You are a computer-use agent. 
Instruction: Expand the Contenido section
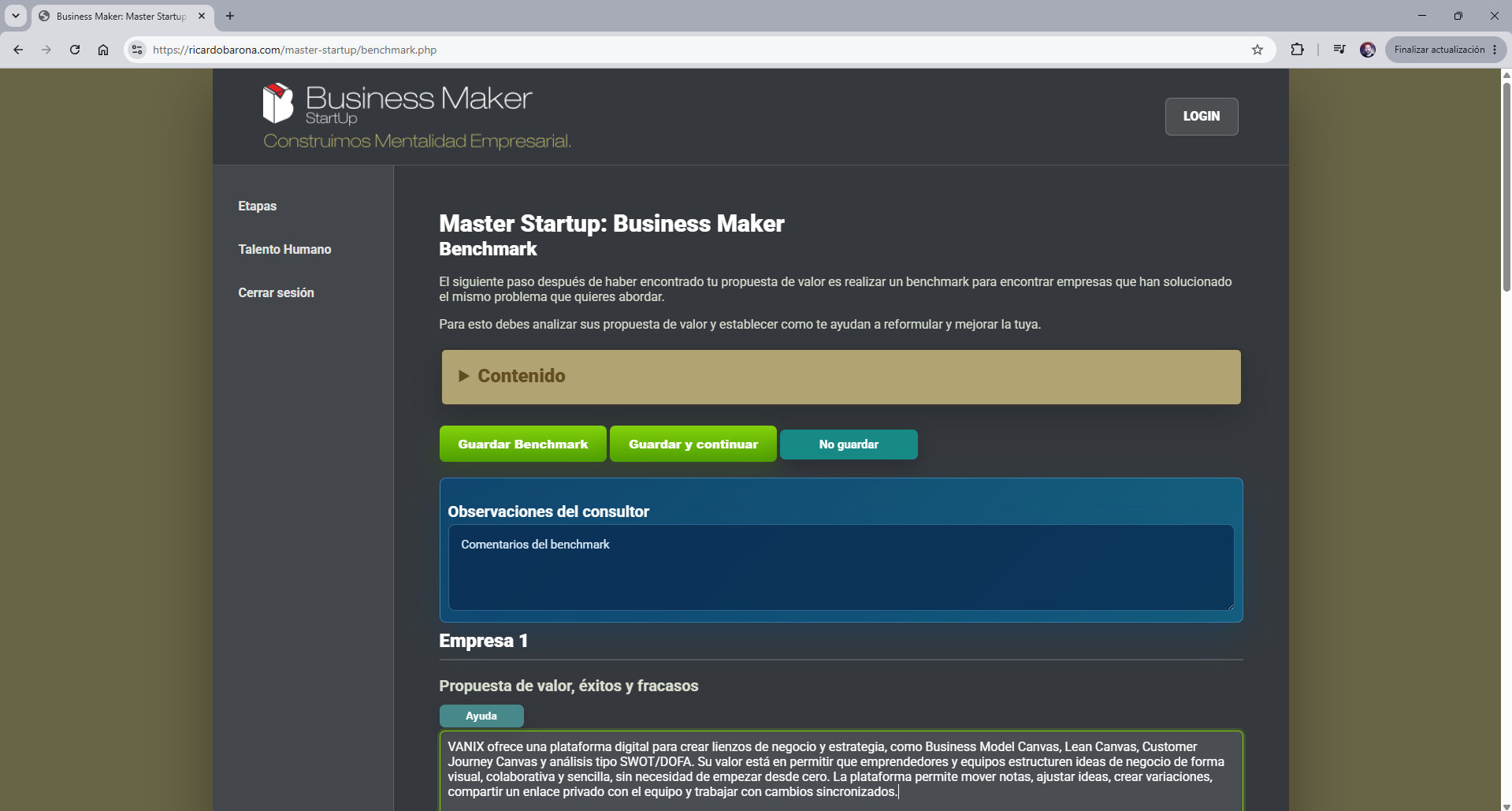841,377
